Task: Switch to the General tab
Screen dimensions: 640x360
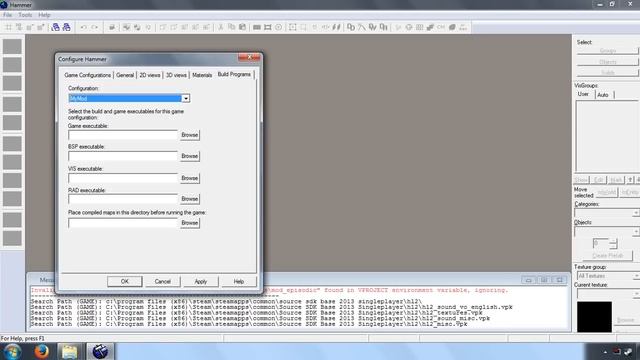Action: 125,75
